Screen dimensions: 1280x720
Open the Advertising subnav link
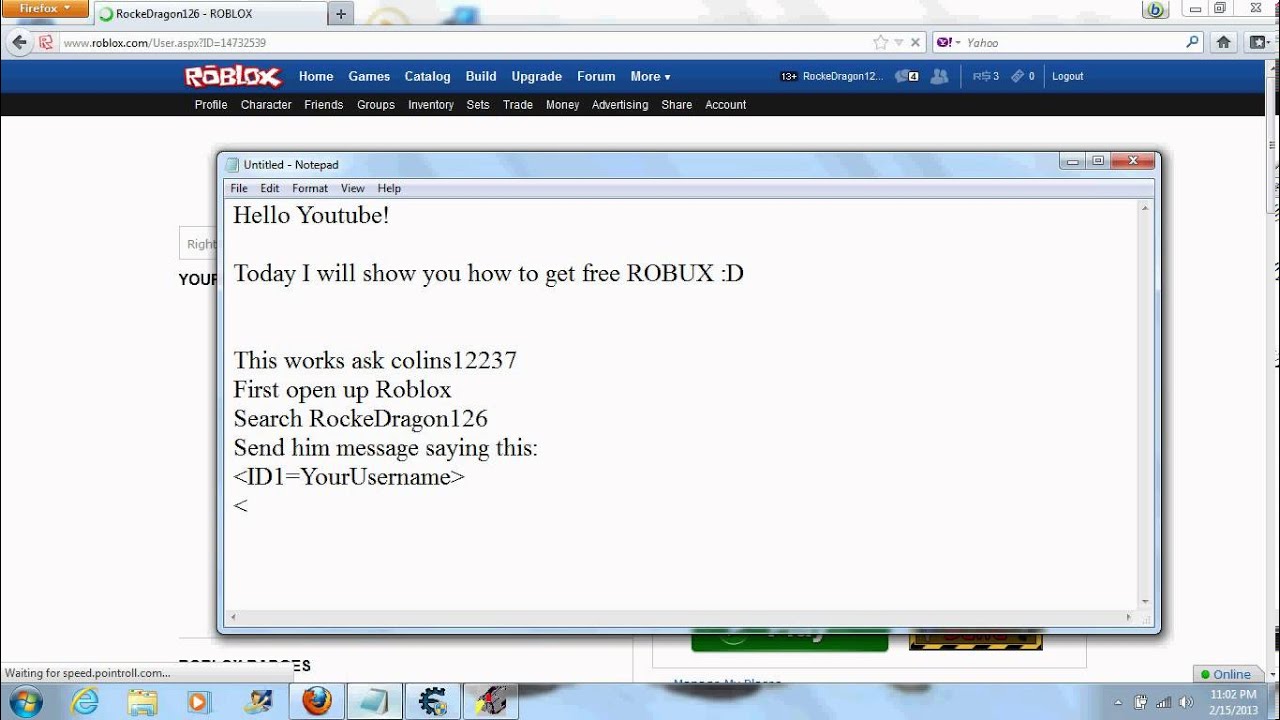tap(620, 105)
